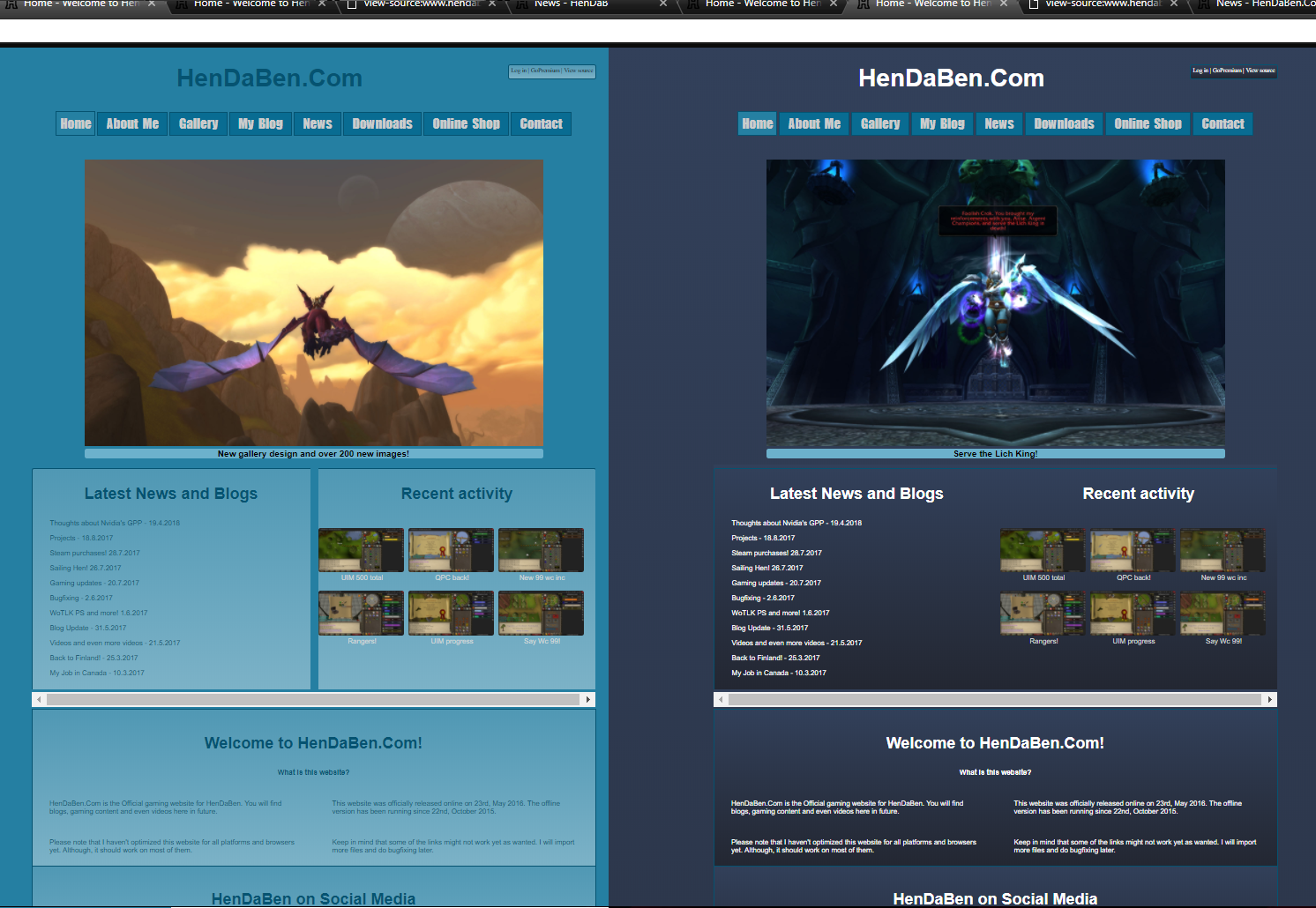Screen dimensions: 1316x908
Task: Switch to view-source tab in left browser window
Action: click(x=422, y=4)
